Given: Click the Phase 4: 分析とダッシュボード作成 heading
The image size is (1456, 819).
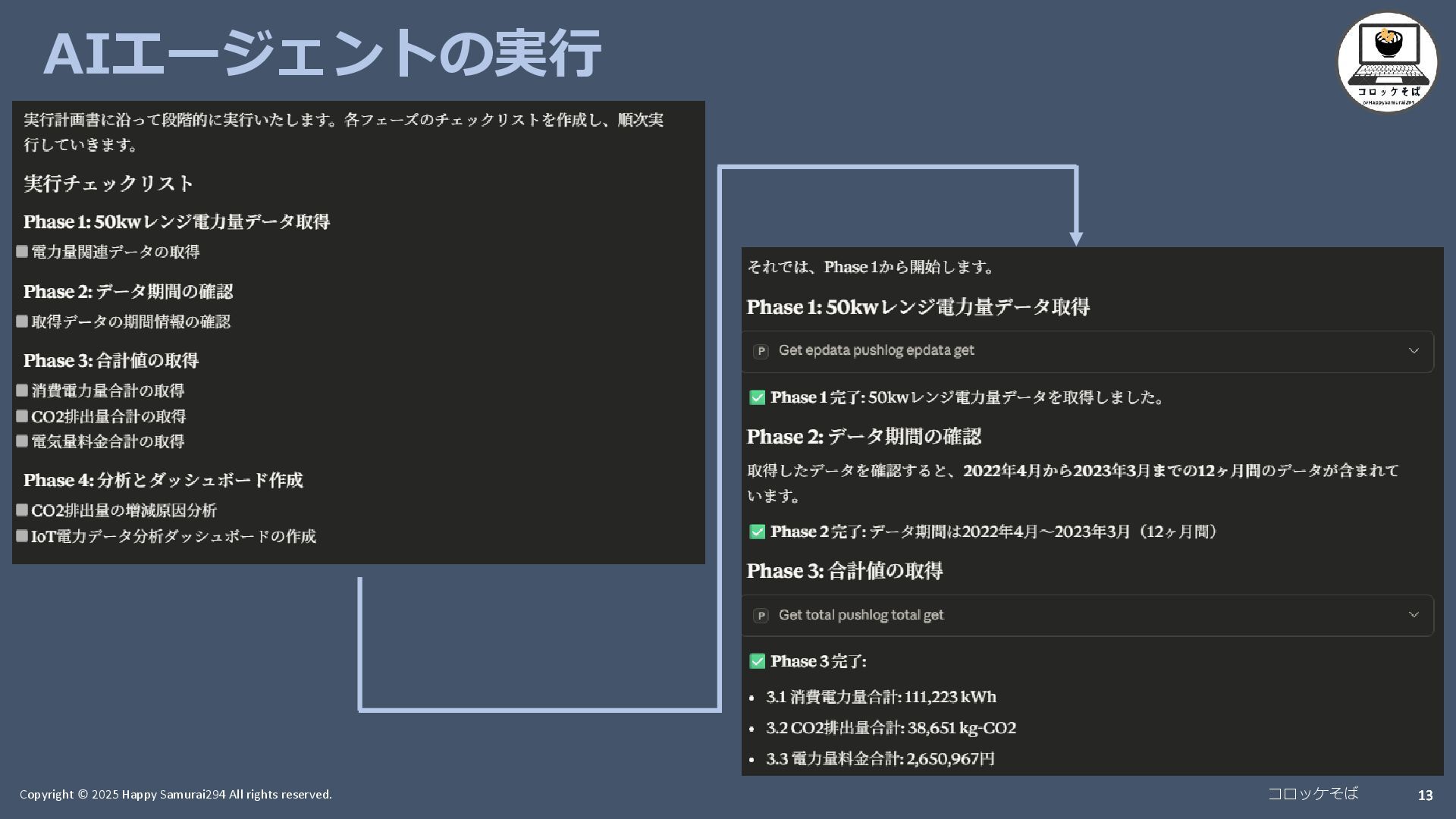Looking at the screenshot, I should point(163,481).
